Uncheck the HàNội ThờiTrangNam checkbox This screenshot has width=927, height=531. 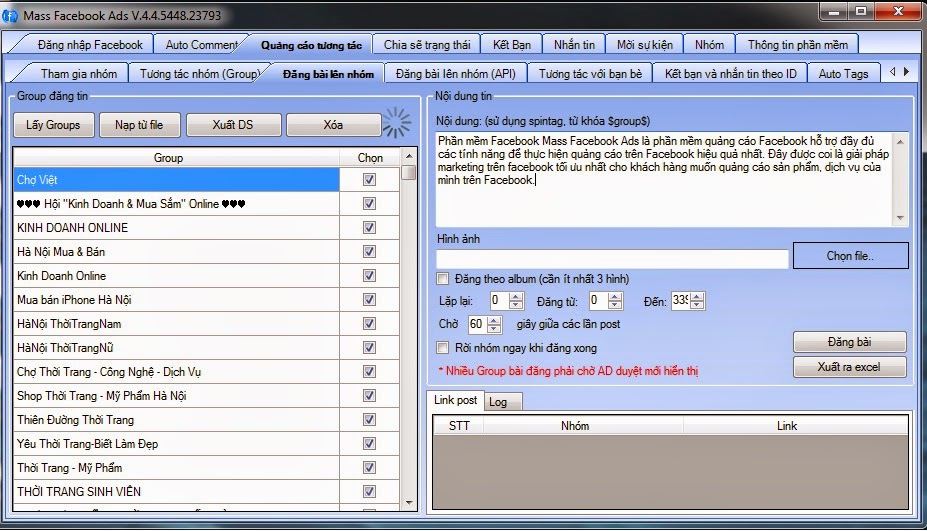click(x=369, y=324)
